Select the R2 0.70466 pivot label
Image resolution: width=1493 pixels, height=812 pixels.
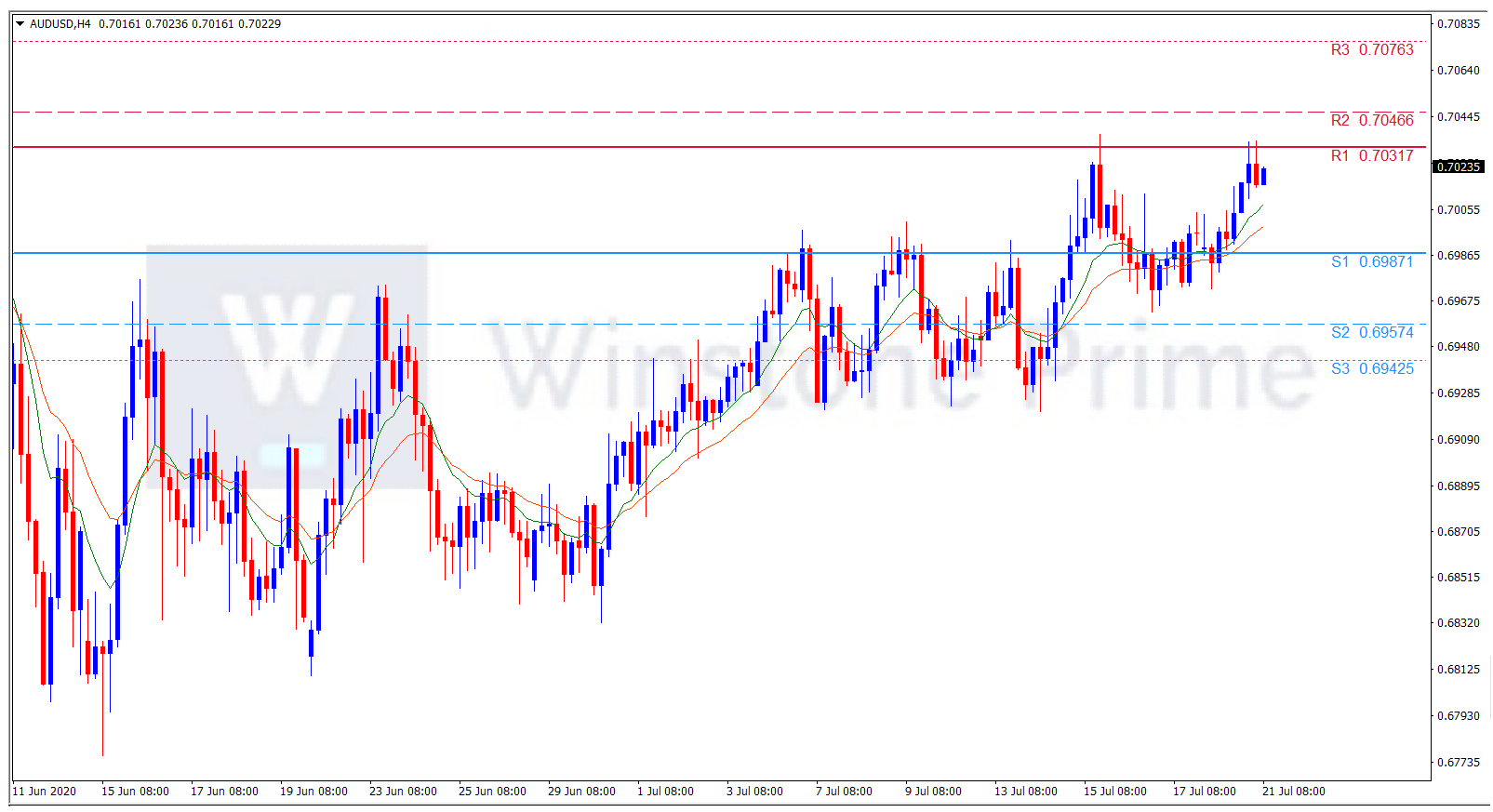tap(1371, 121)
